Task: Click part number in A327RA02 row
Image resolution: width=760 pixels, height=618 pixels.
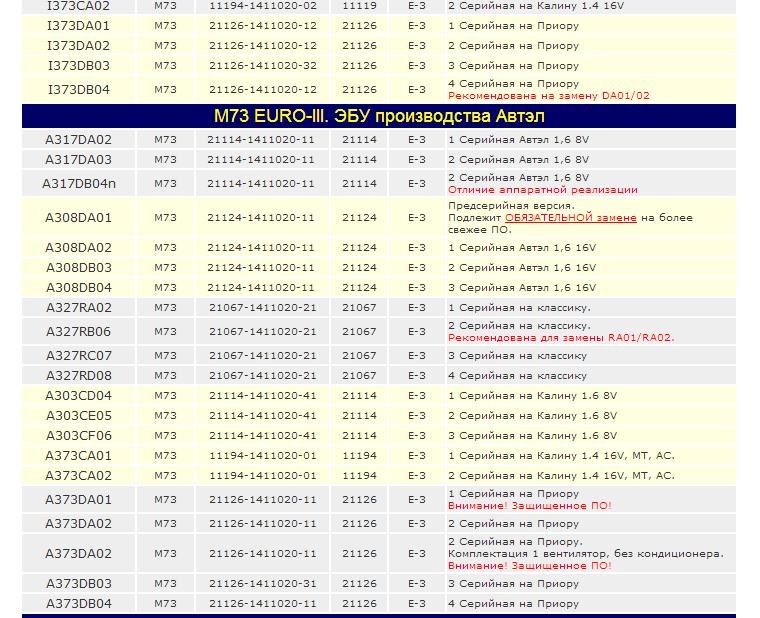Action: coord(263,307)
